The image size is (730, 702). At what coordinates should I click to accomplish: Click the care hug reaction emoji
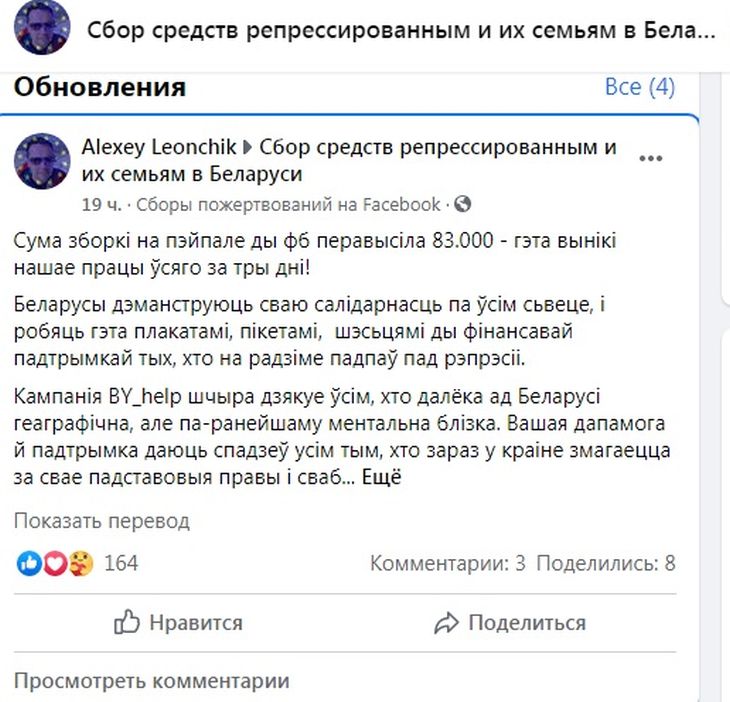81,563
